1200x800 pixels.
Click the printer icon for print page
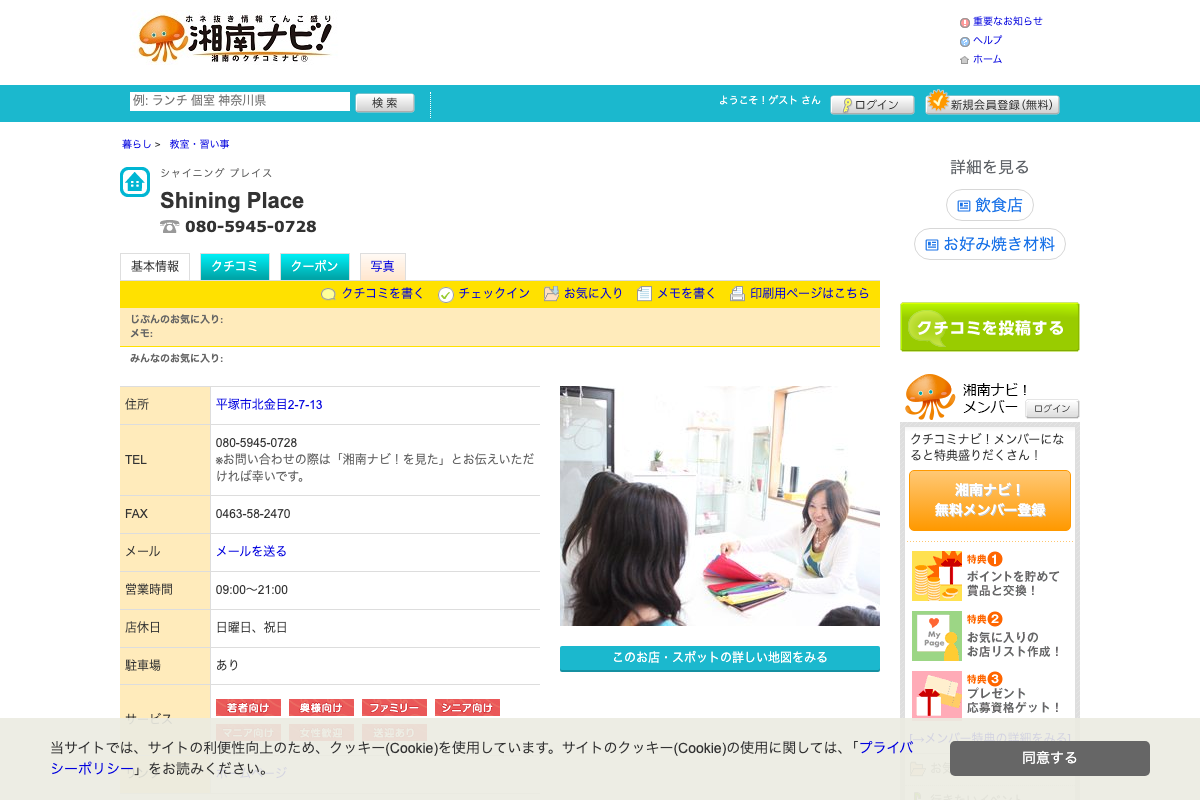738,294
